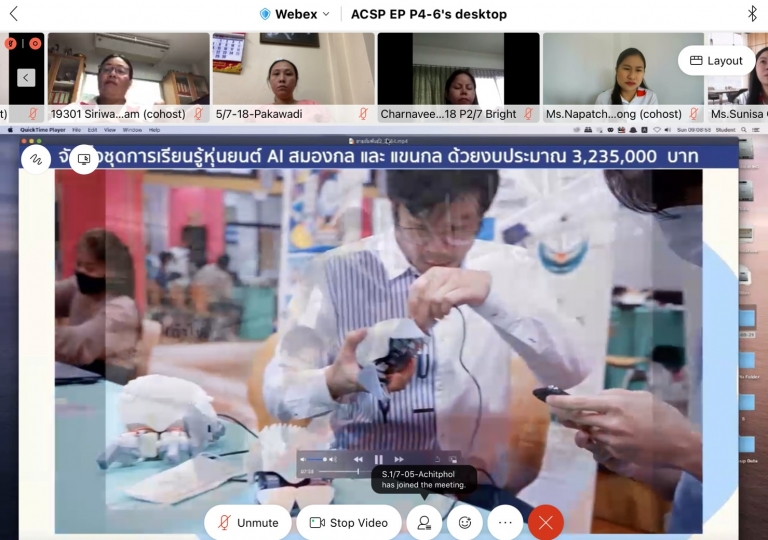Click the Spotlight search icon in menu bar
The width and height of the screenshot is (768, 540).
coord(744,130)
